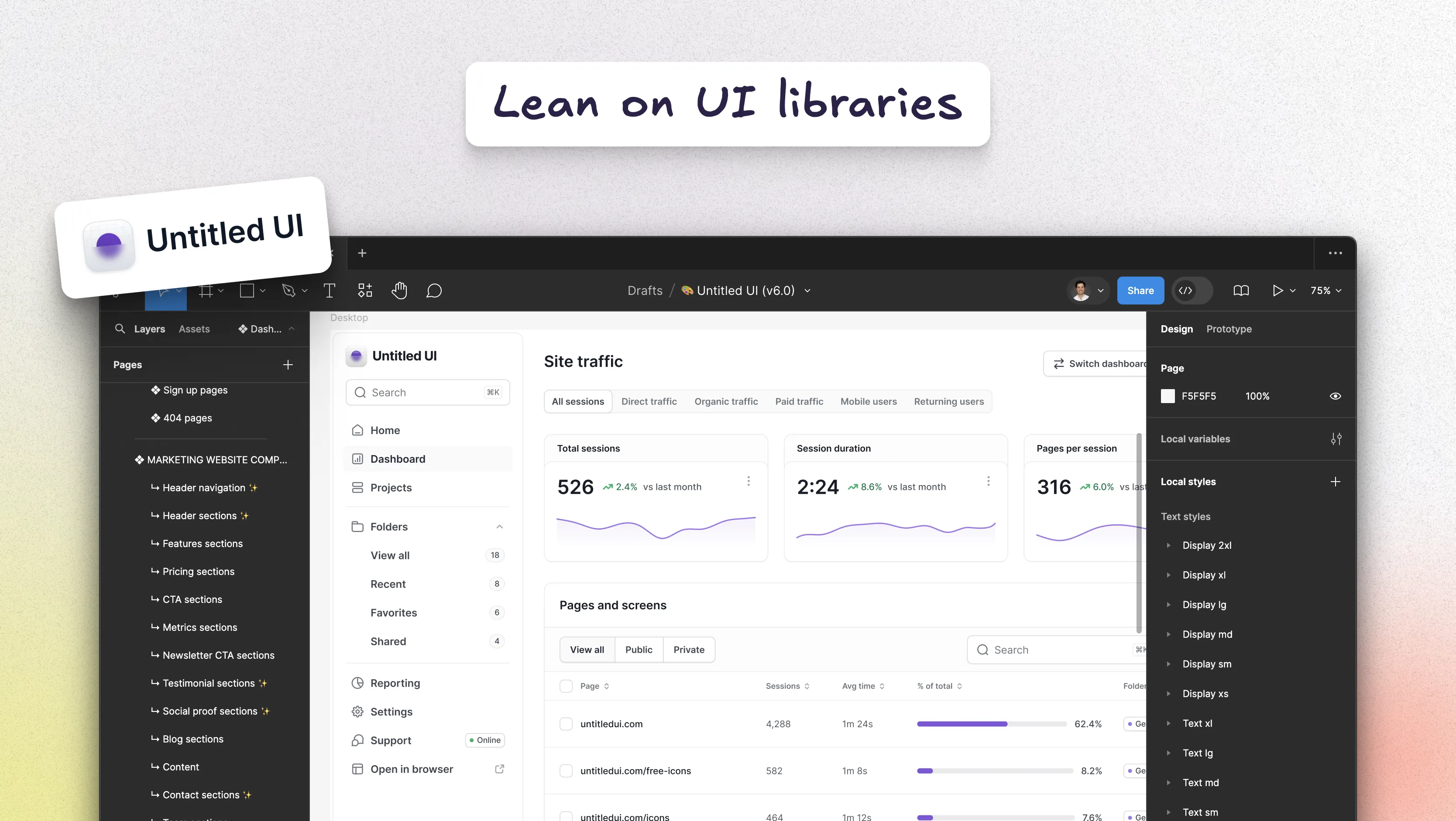Viewport: 1456px width, 821px height.
Task: Select the Returning users tab
Action: (x=948, y=401)
